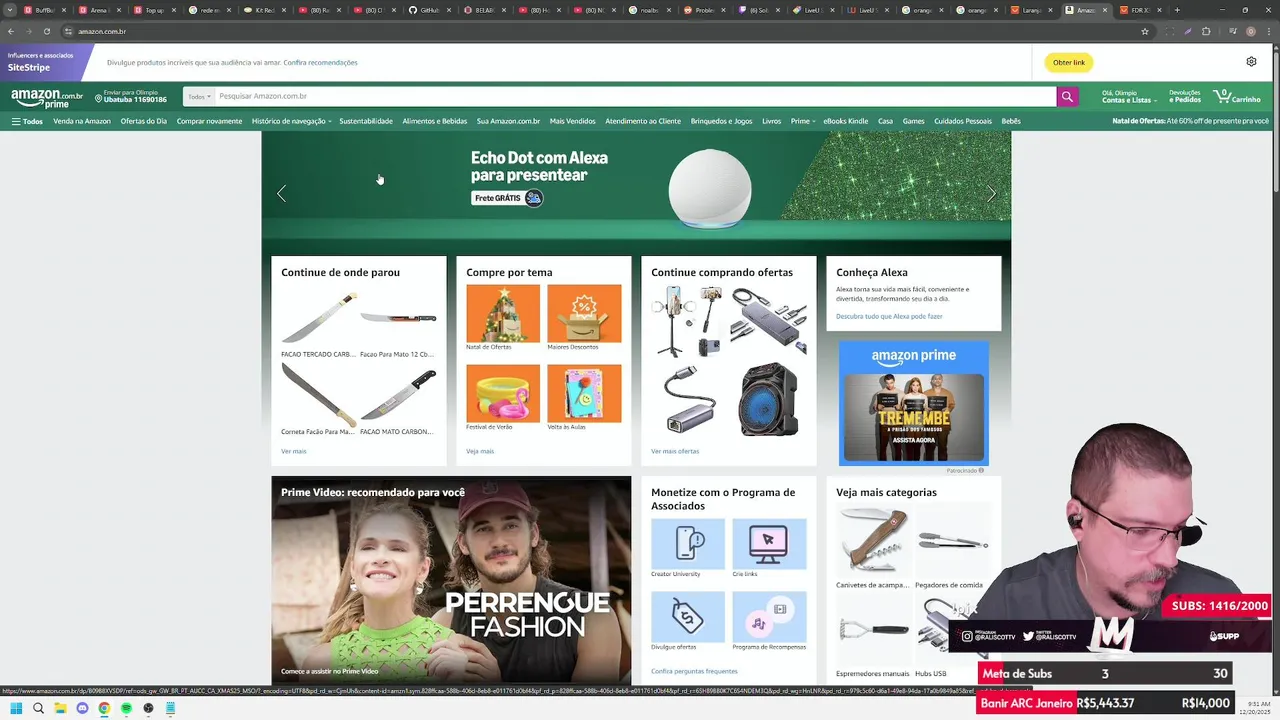The image size is (1280, 720).
Task: Open the Corneta Facão product thumbnail
Action: (x=318, y=394)
